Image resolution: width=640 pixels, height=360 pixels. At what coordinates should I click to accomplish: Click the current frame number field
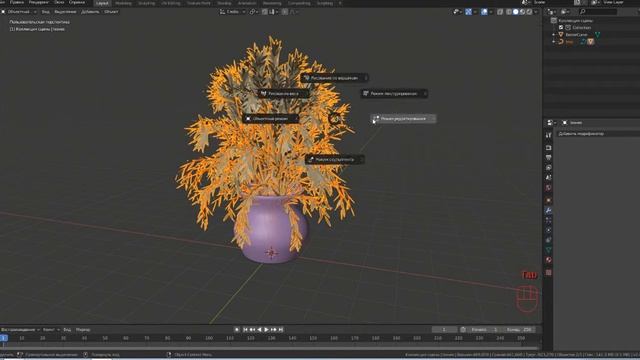pyautogui.click(x=444, y=329)
